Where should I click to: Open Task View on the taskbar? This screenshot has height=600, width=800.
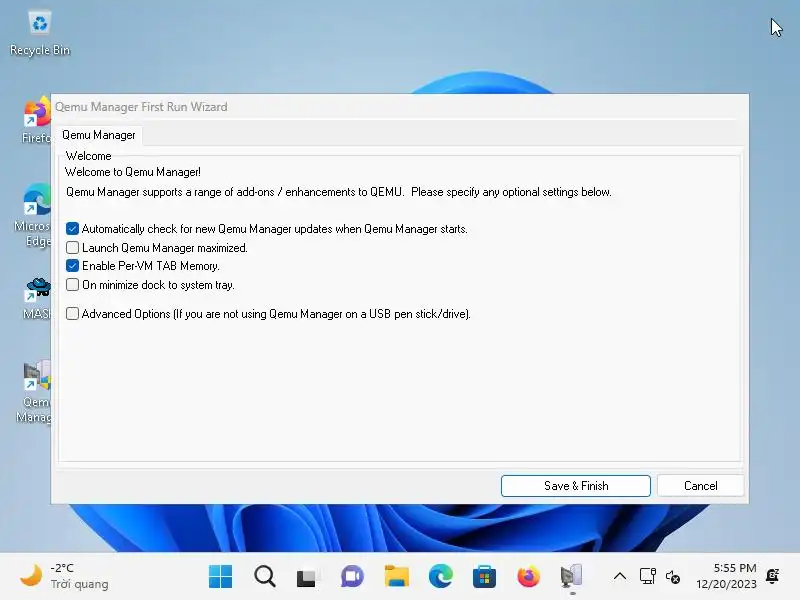pyautogui.click(x=306, y=578)
